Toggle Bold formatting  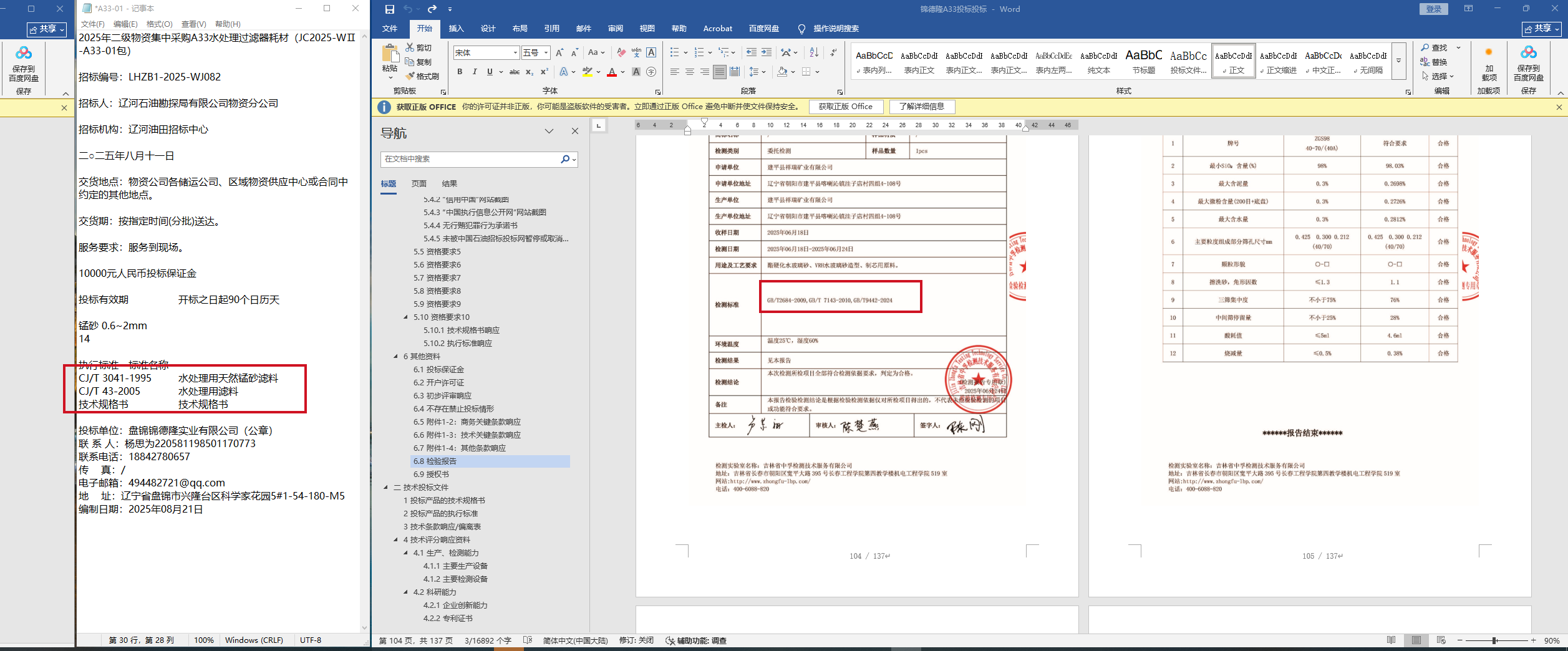[460, 72]
